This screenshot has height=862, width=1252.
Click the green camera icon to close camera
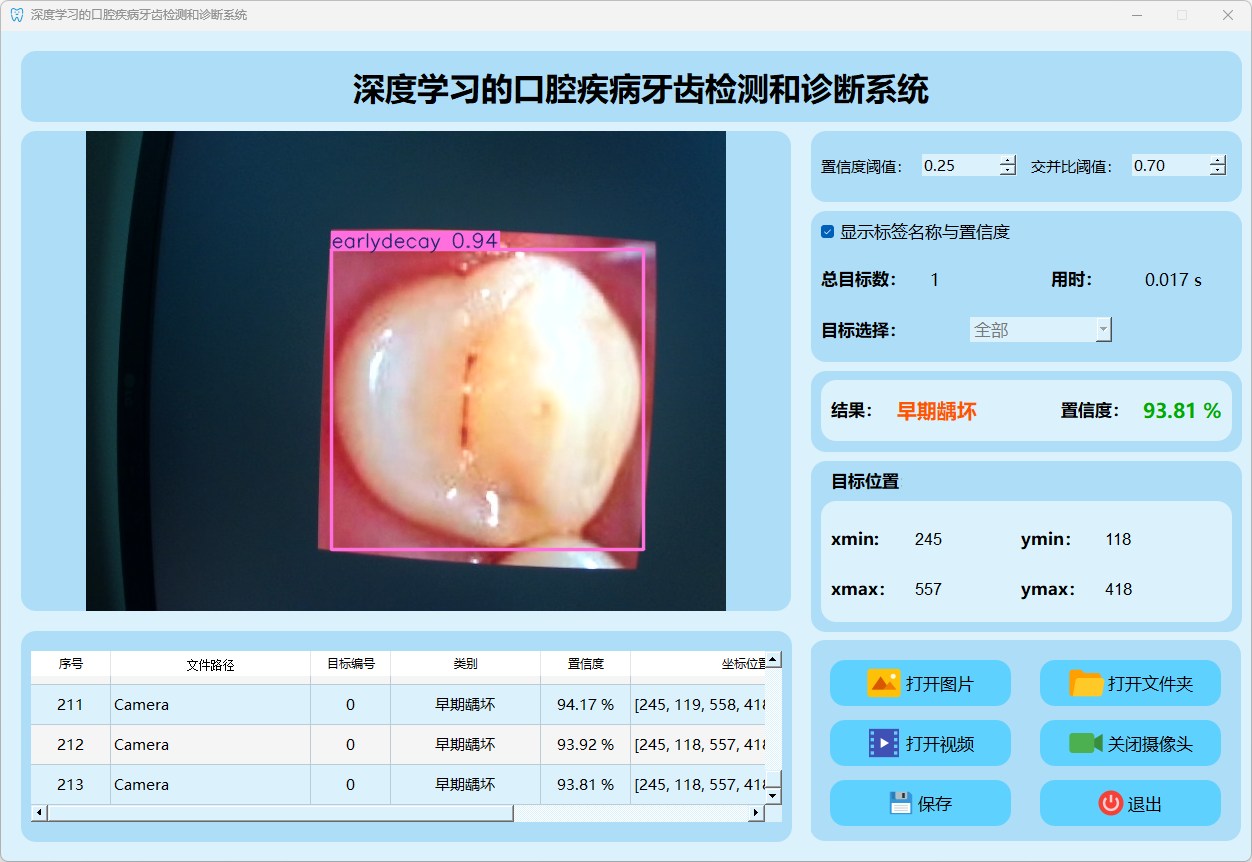click(x=1085, y=743)
